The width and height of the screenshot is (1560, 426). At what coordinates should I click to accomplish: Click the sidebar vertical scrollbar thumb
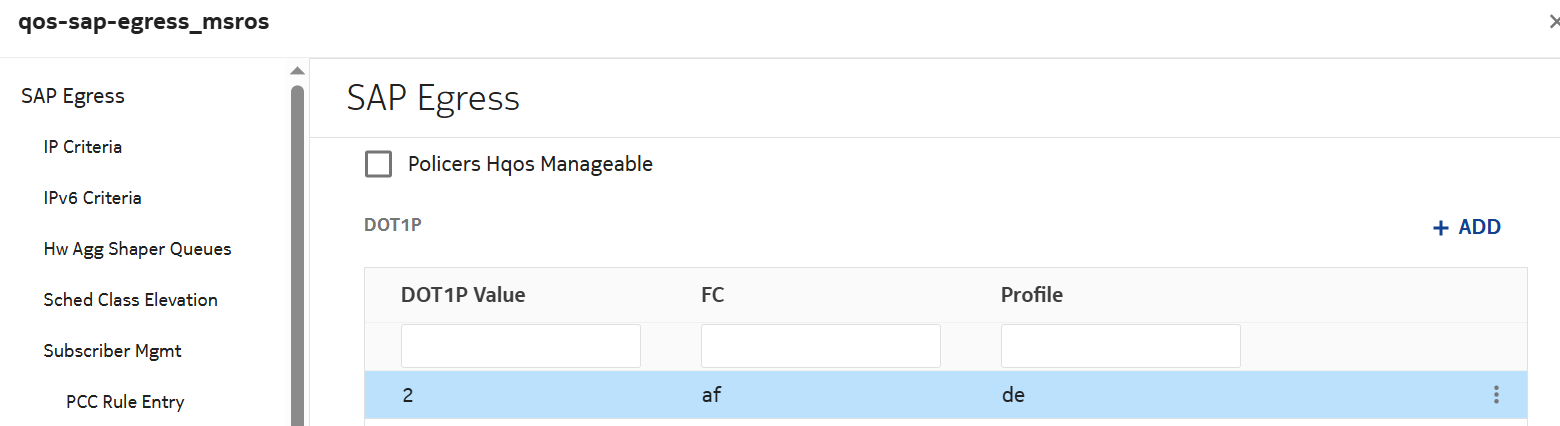pos(297,250)
